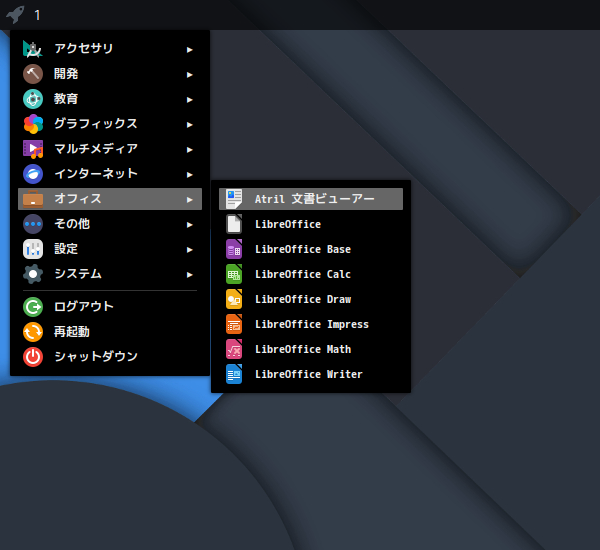The width and height of the screenshot is (600, 550).
Task: Click the Atril document viewer icon
Action: click(234, 199)
